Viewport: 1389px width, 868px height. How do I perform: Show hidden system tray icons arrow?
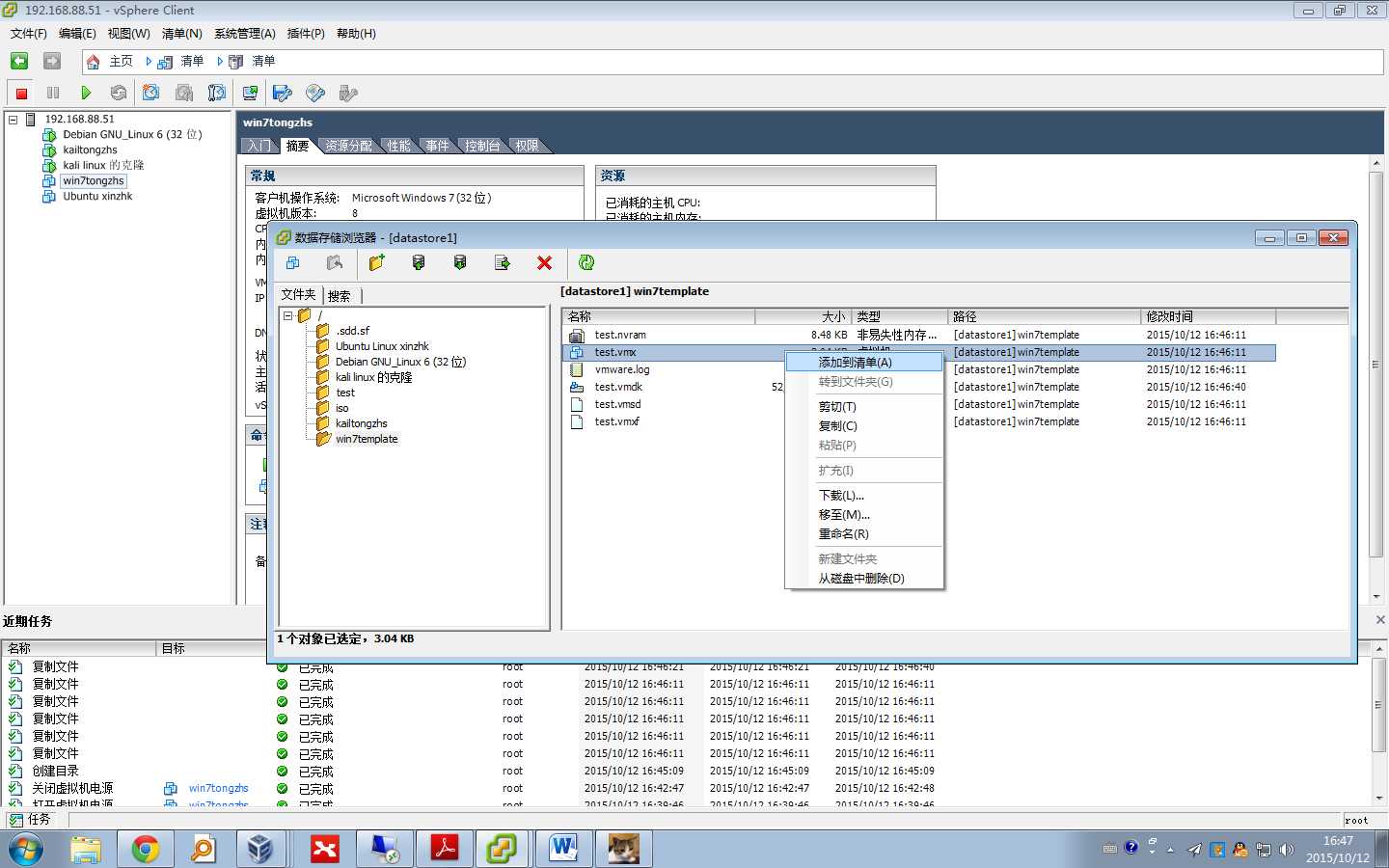tap(1170, 850)
